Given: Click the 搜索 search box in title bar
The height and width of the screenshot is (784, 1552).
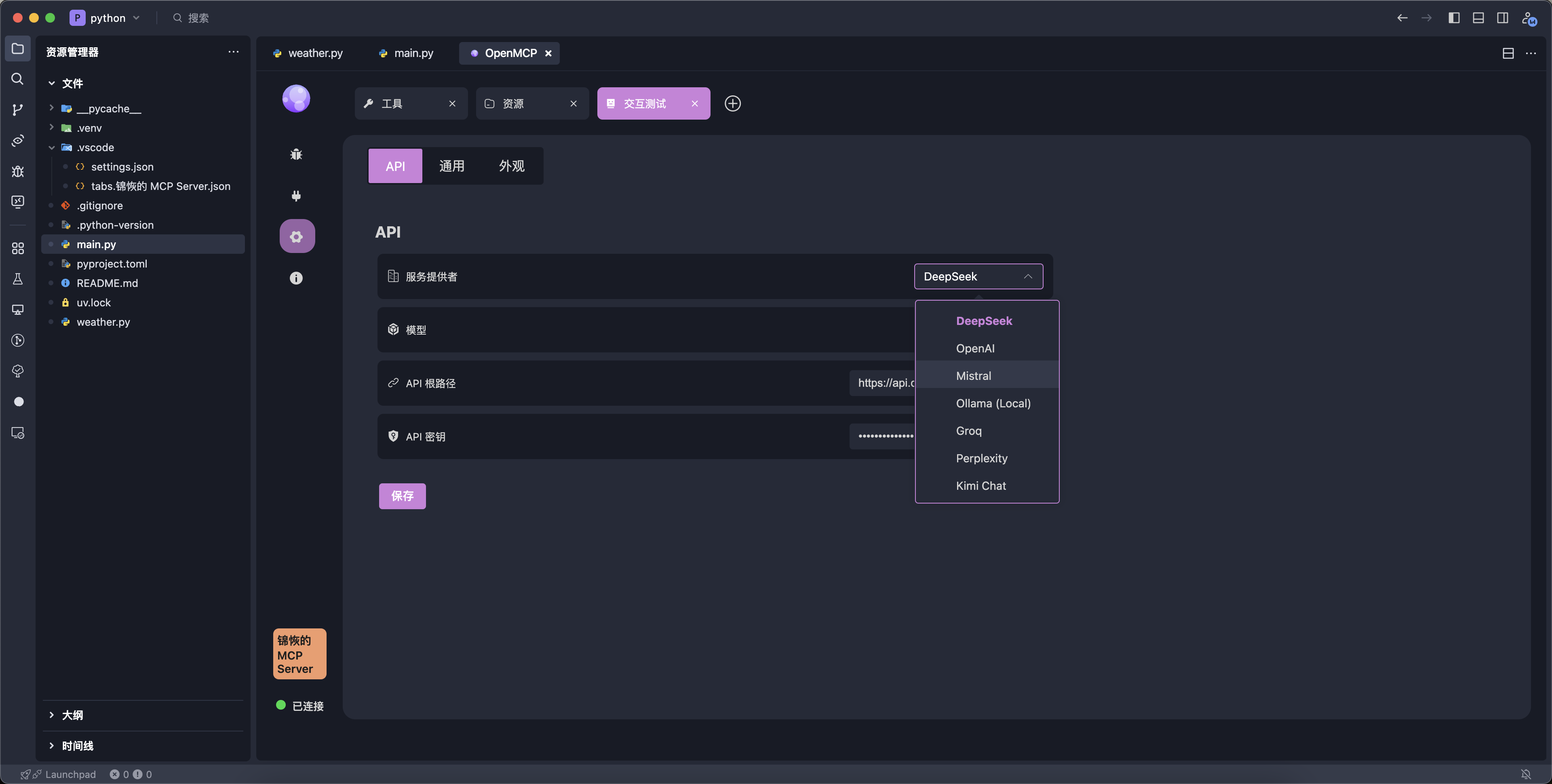Looking at the screenshot, I should coord(192,18).
